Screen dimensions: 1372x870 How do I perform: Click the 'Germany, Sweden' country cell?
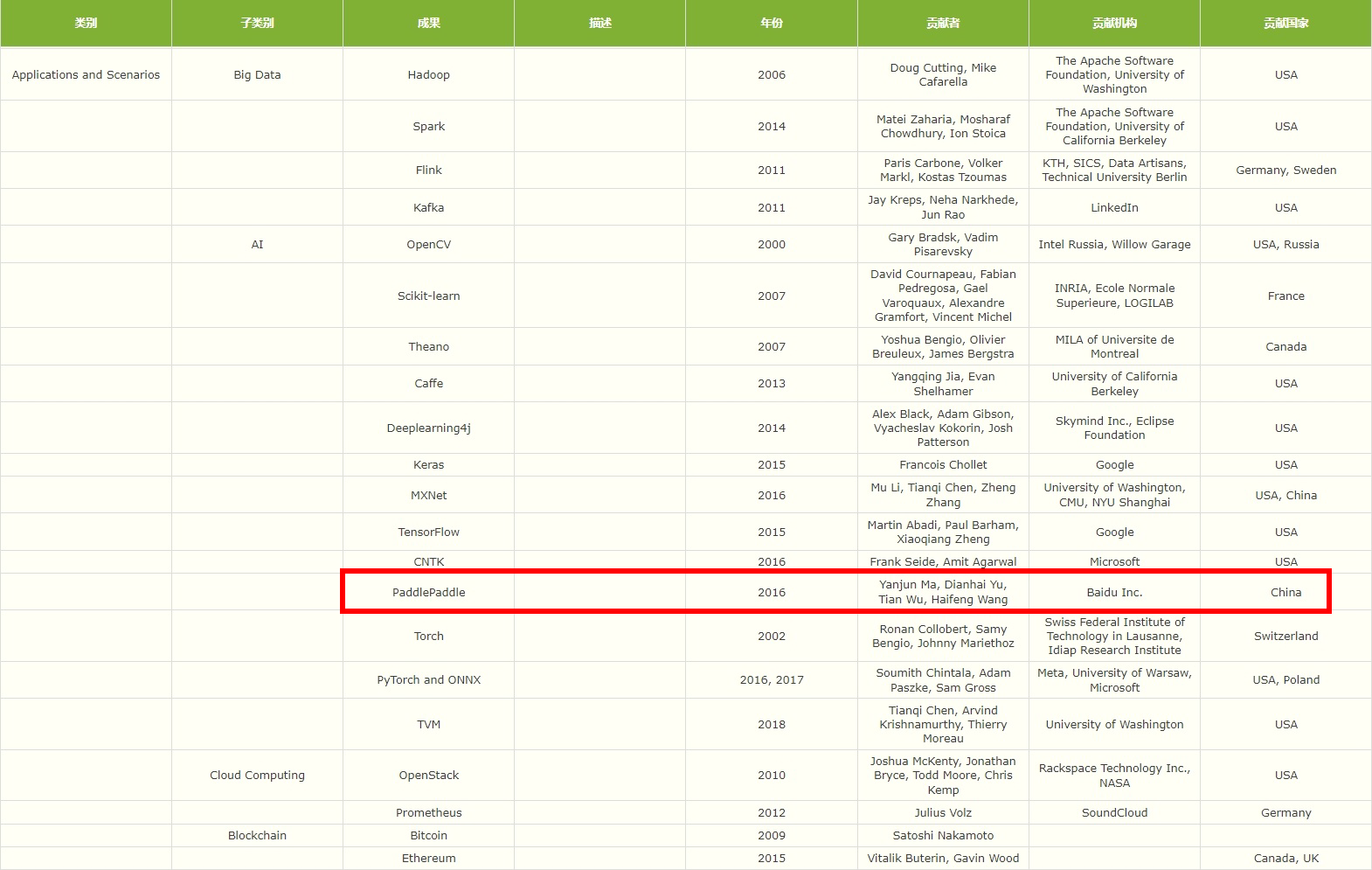click(x=1285, y=170)
